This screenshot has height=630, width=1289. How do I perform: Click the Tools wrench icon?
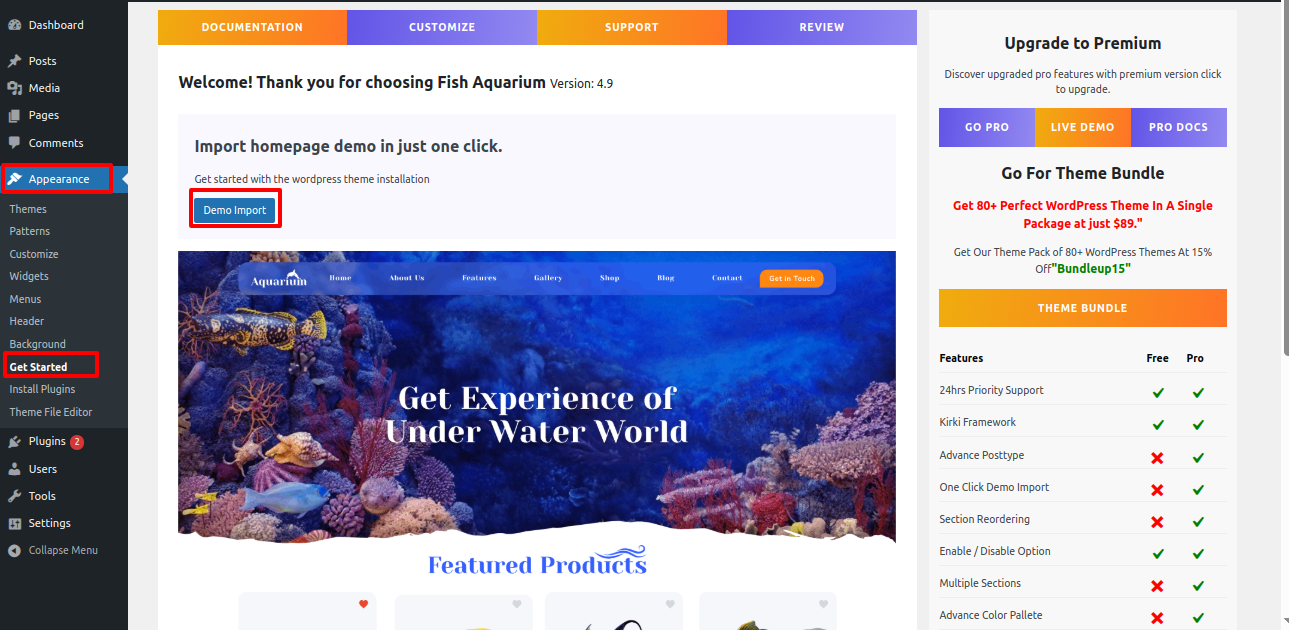pyautogui.click(x=14, y=496)
